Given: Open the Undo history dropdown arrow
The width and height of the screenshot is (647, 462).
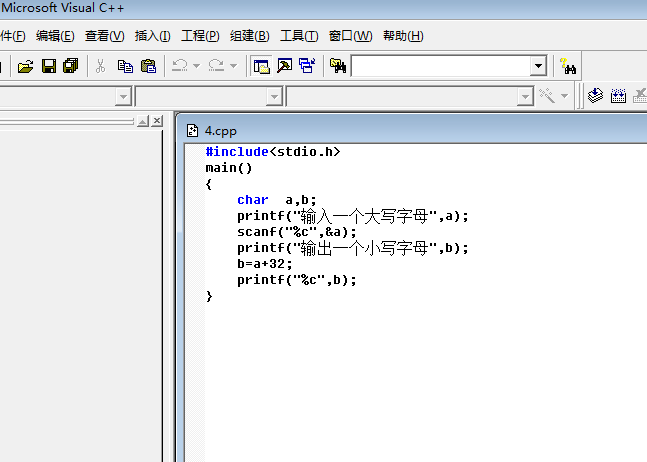Looking at the screenshot, I should pyautogui.click(x=196, y=66).
